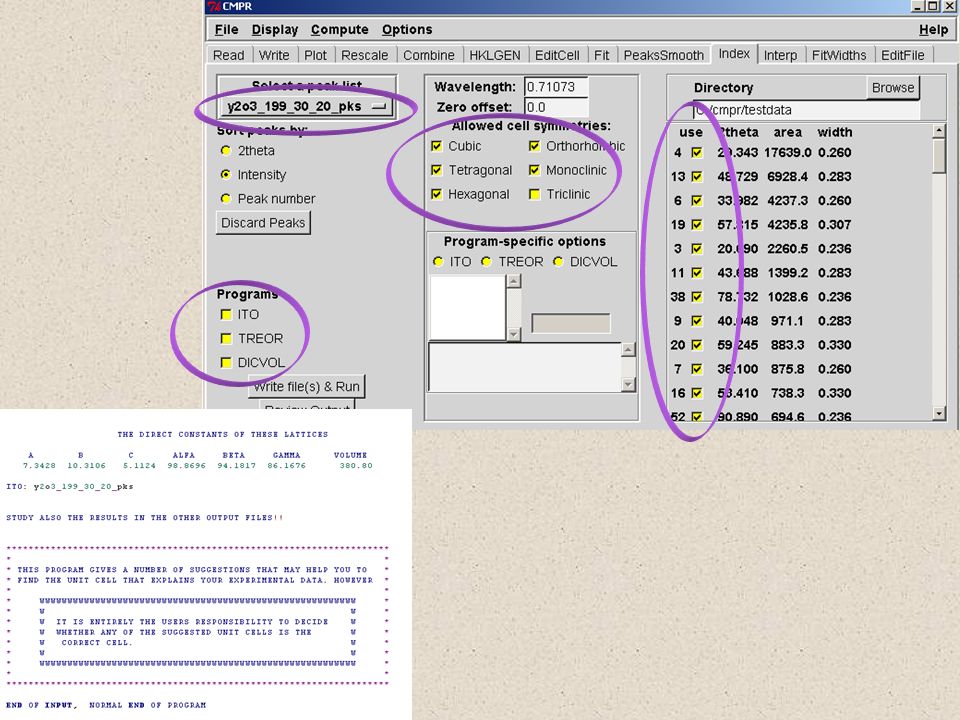The width and height of the screenshot is (960, 720).
Task: Click the options list box scroll up arrow
Action: (x=514, y=281)
